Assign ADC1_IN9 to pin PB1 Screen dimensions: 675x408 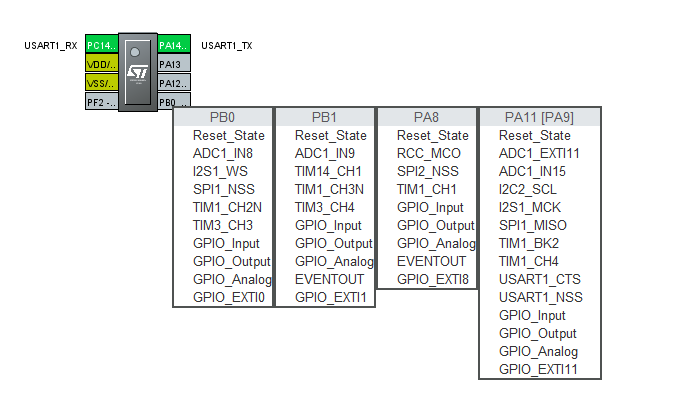[325, 154]
